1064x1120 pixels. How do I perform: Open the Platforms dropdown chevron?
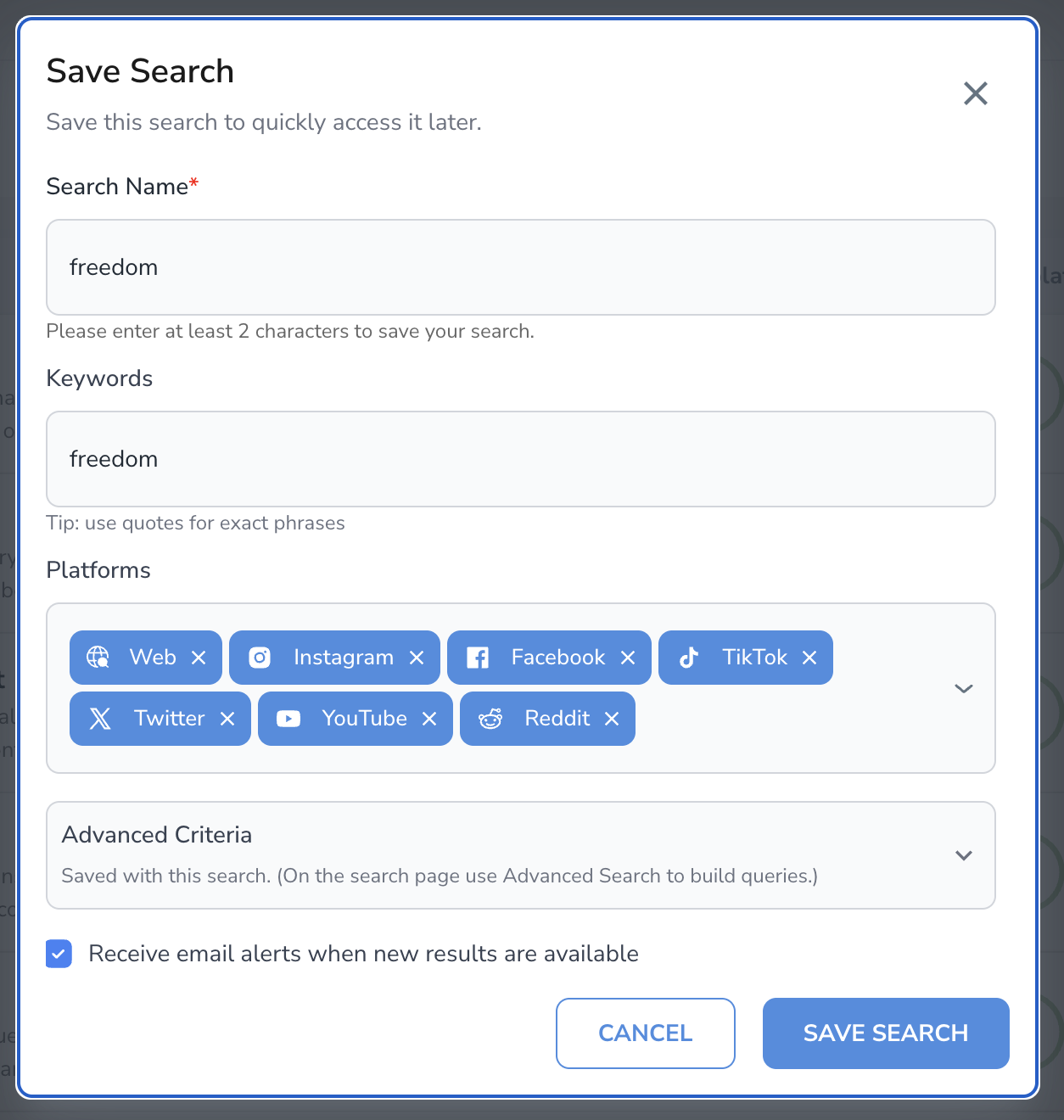click(x=963, y=688)
